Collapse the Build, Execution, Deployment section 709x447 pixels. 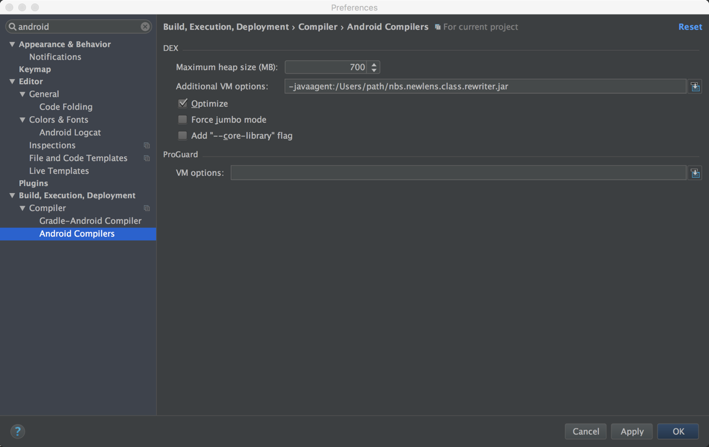pyautogui.click(x=12, y=196)
